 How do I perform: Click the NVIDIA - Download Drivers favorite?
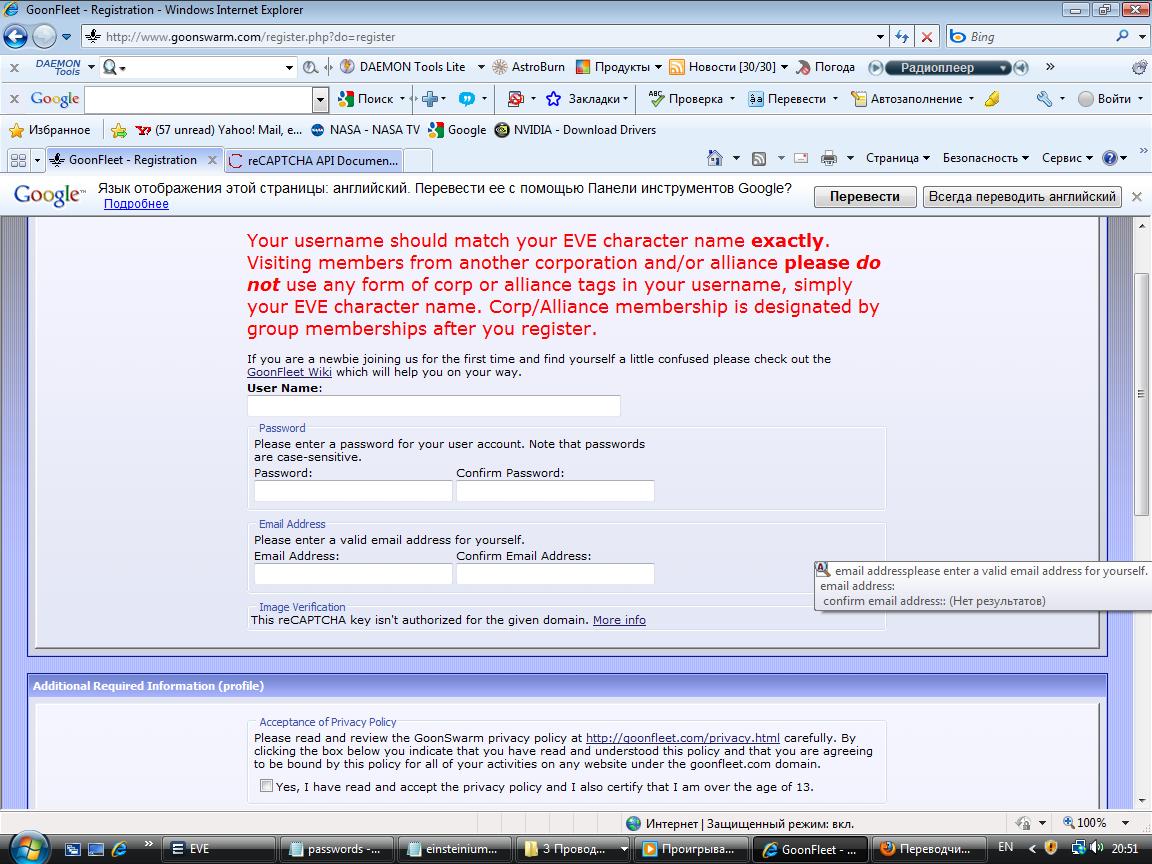(575, 130)
